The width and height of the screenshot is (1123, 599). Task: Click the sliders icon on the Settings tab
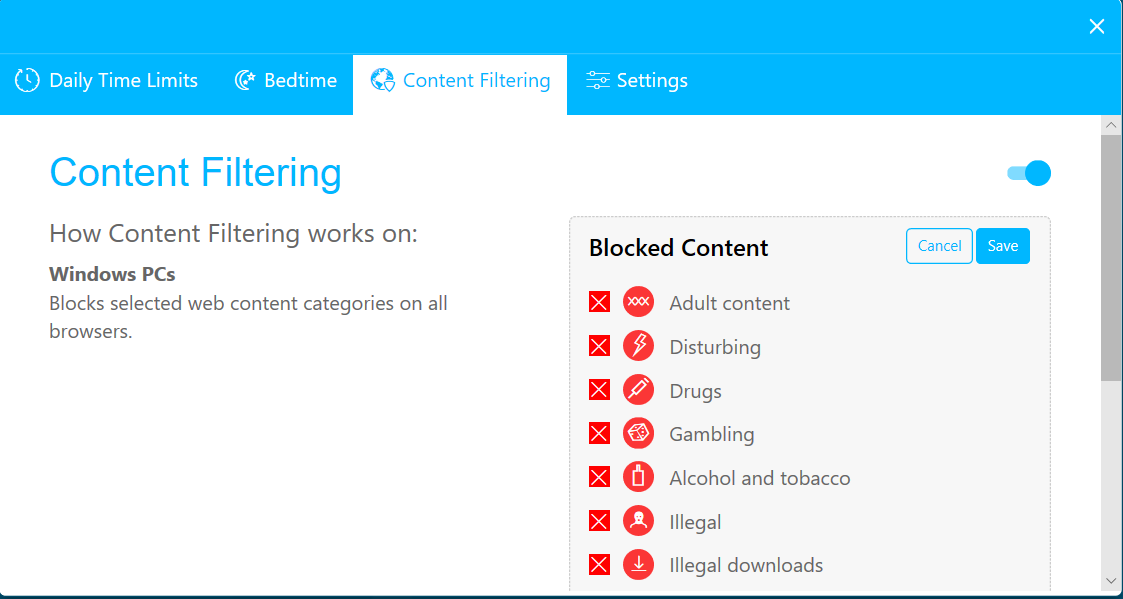pos(598,79)
